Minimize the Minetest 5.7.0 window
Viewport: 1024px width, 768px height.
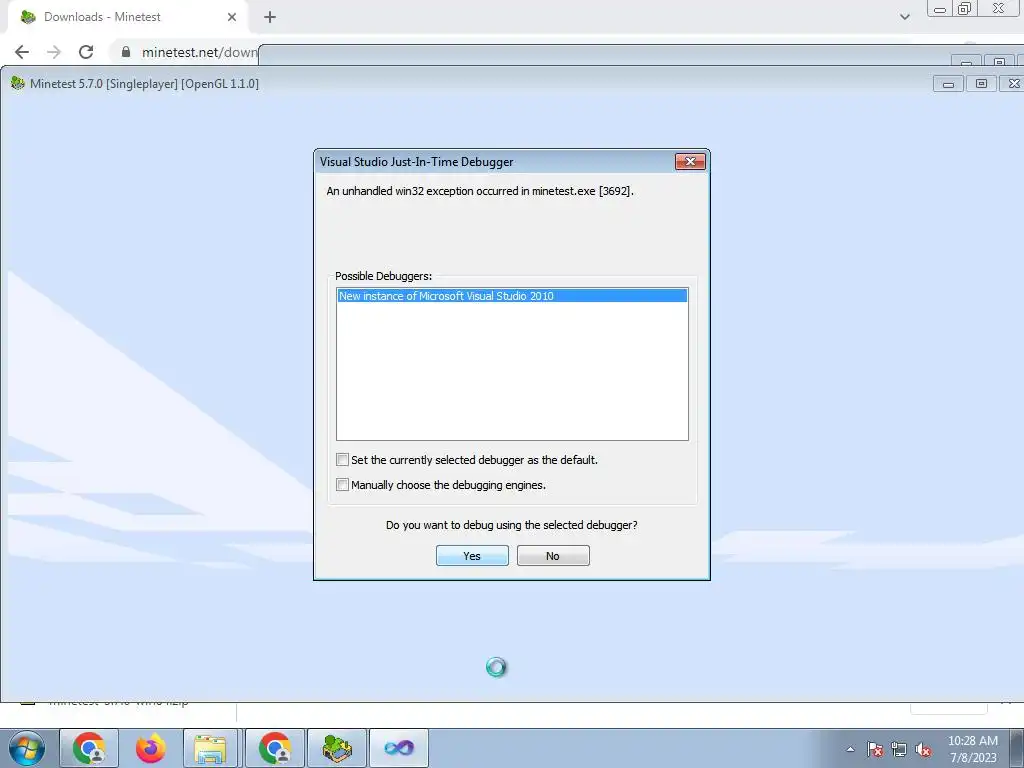click(948, 84)
